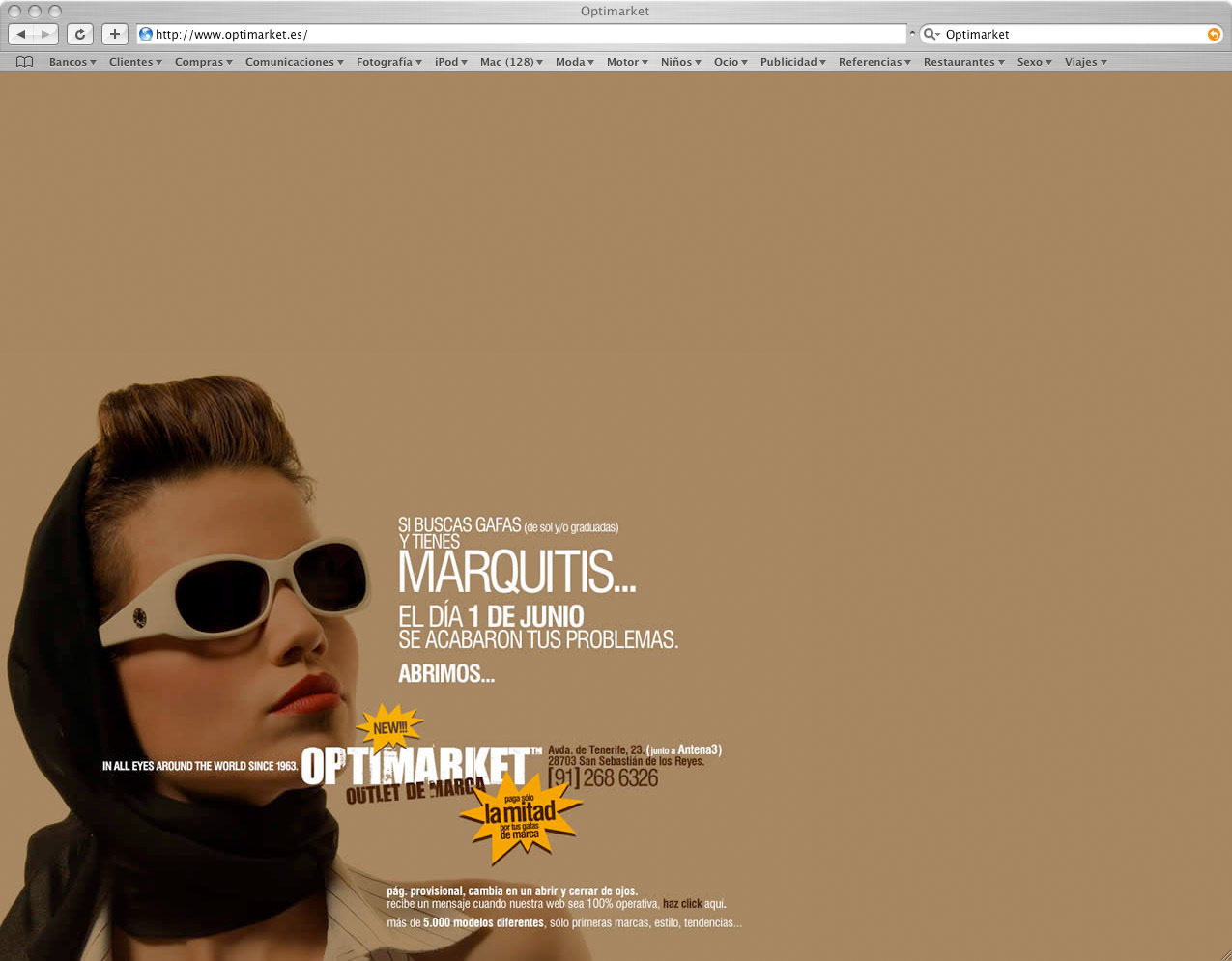Go back with the back arrow button

click(x=21, y=34)
